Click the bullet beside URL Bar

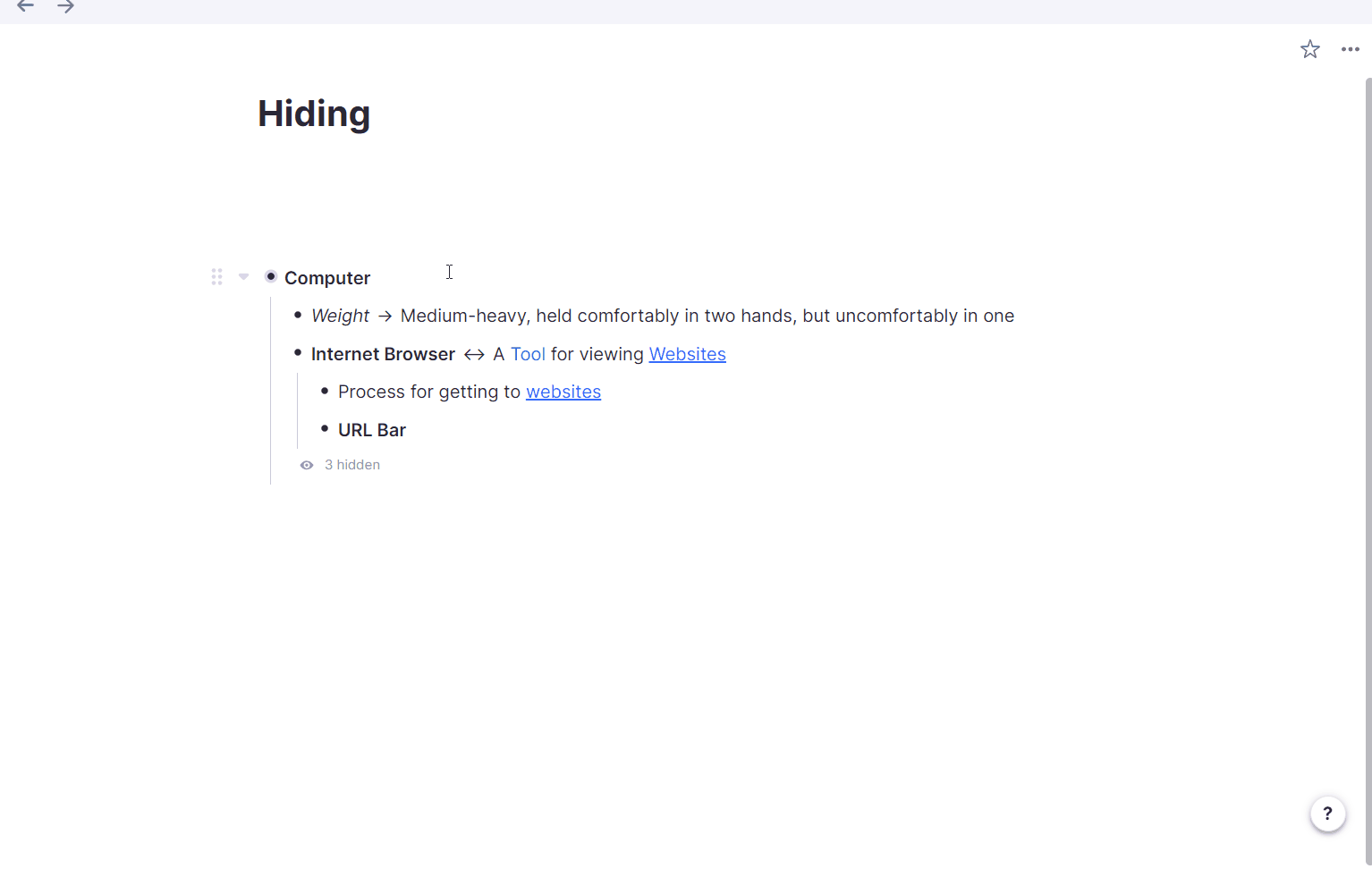point(325,429)
